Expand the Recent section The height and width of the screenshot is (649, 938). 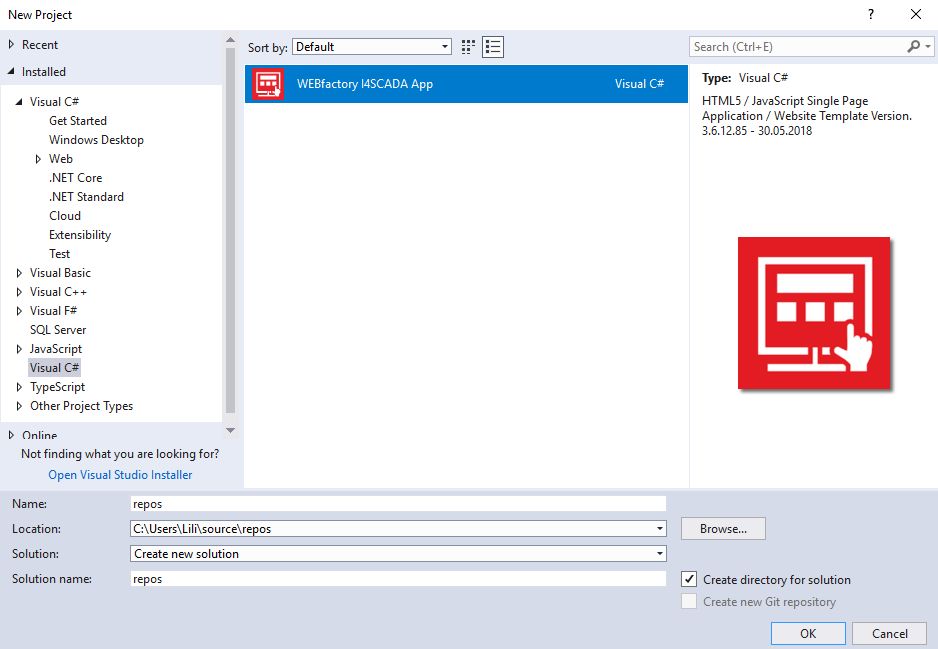(11, 44)
